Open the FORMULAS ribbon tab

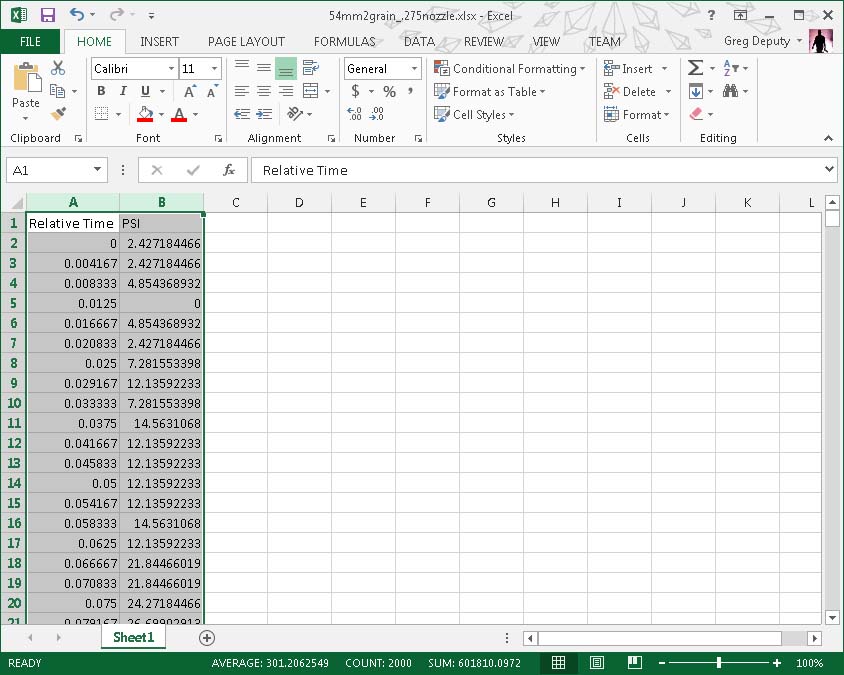[x=344, y=42]
